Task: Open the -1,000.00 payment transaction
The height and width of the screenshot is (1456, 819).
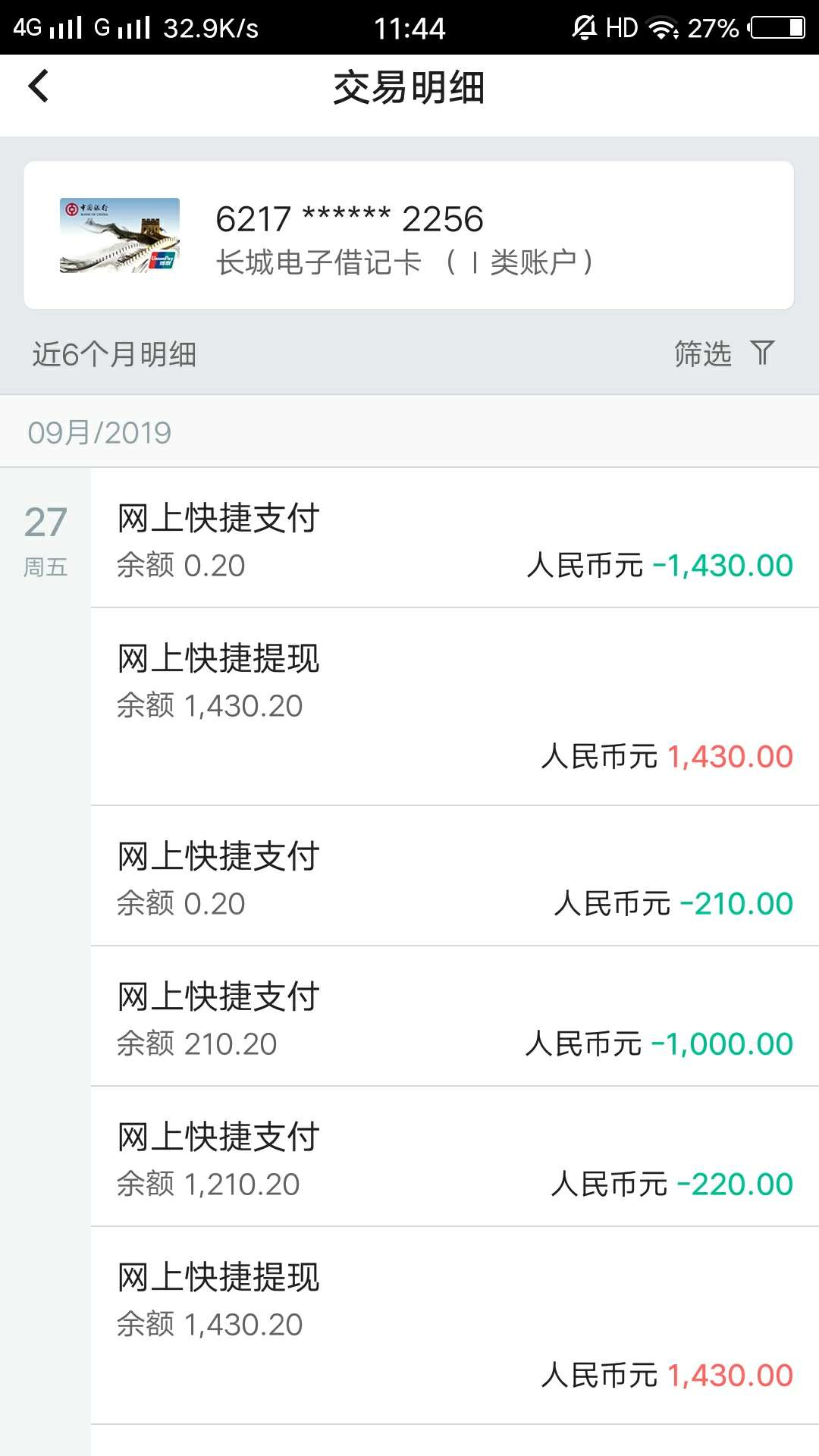Action: (x=454, y=1016)
